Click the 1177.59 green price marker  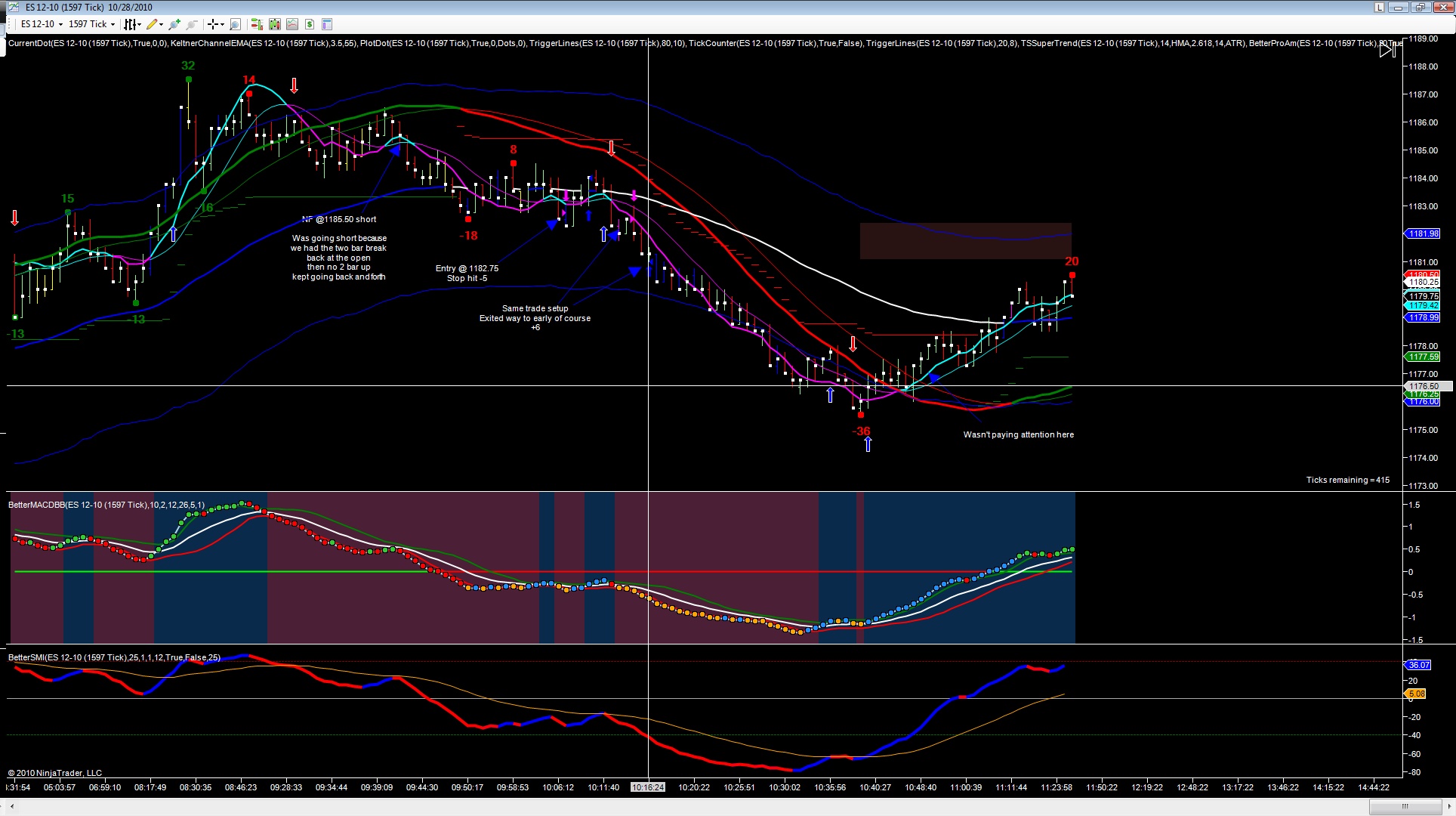coord(1422,357)
